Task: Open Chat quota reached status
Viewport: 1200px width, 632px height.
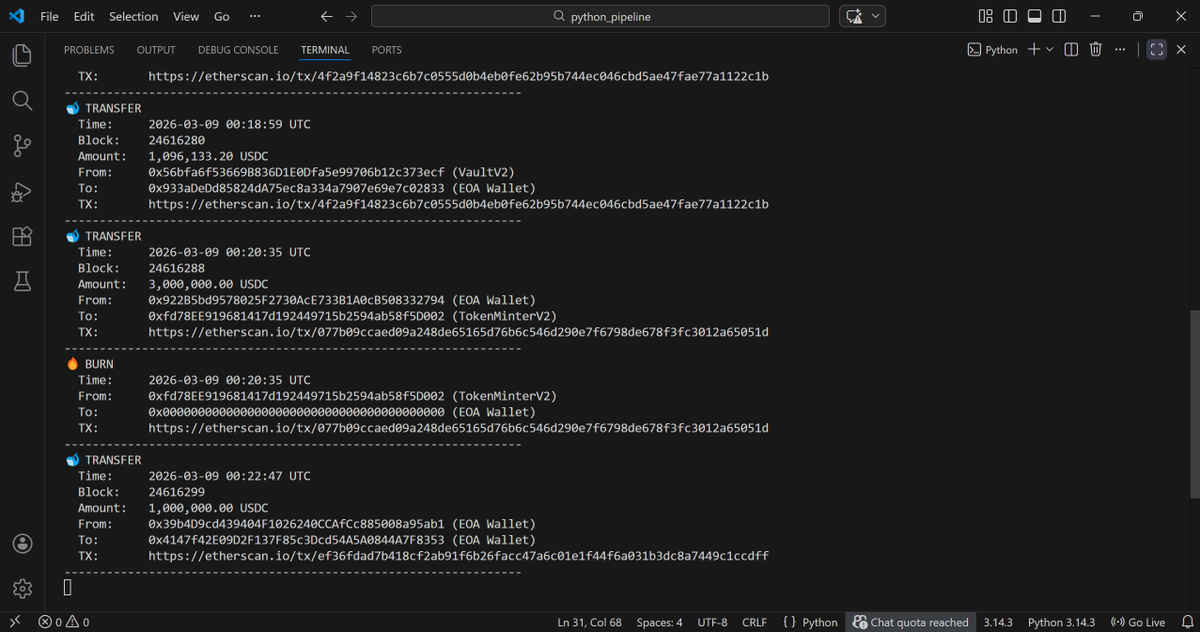Action: (911, 622)
